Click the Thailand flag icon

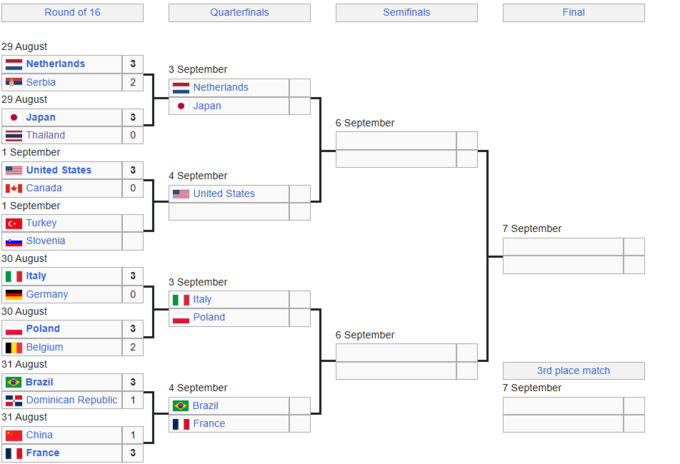[14, 135]
